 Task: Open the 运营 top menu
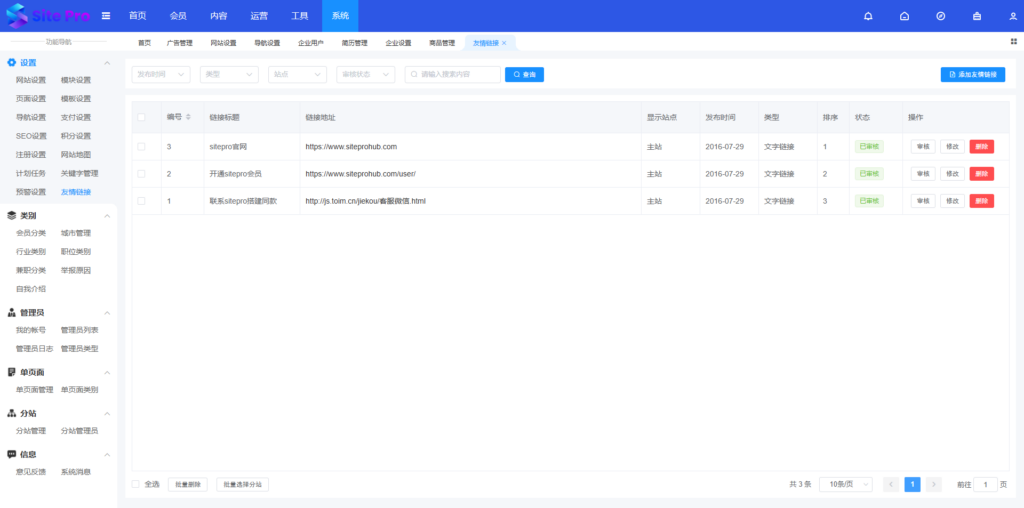point(259,16)
